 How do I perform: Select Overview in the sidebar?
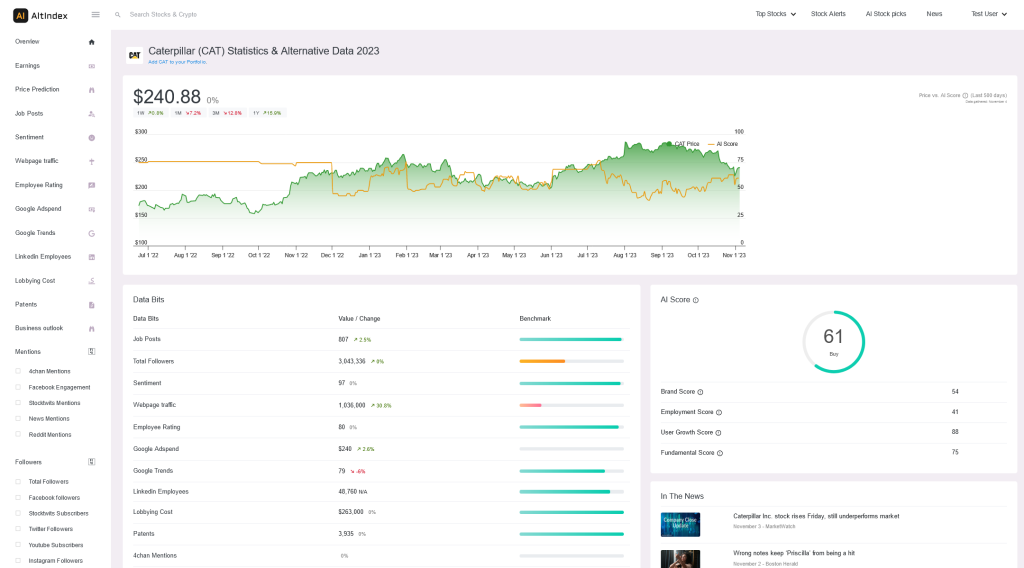27,42
